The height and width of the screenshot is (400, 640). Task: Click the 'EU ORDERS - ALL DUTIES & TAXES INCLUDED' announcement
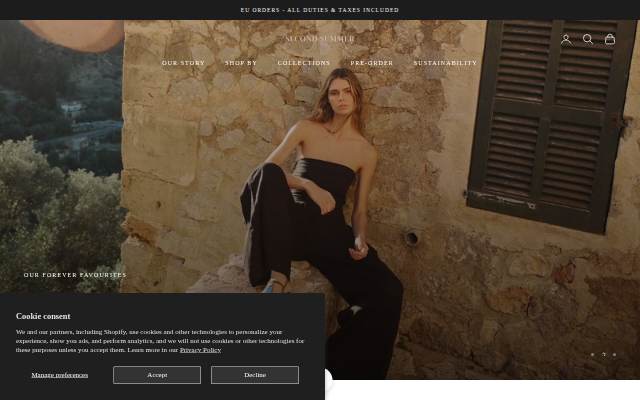coord(320,10)
